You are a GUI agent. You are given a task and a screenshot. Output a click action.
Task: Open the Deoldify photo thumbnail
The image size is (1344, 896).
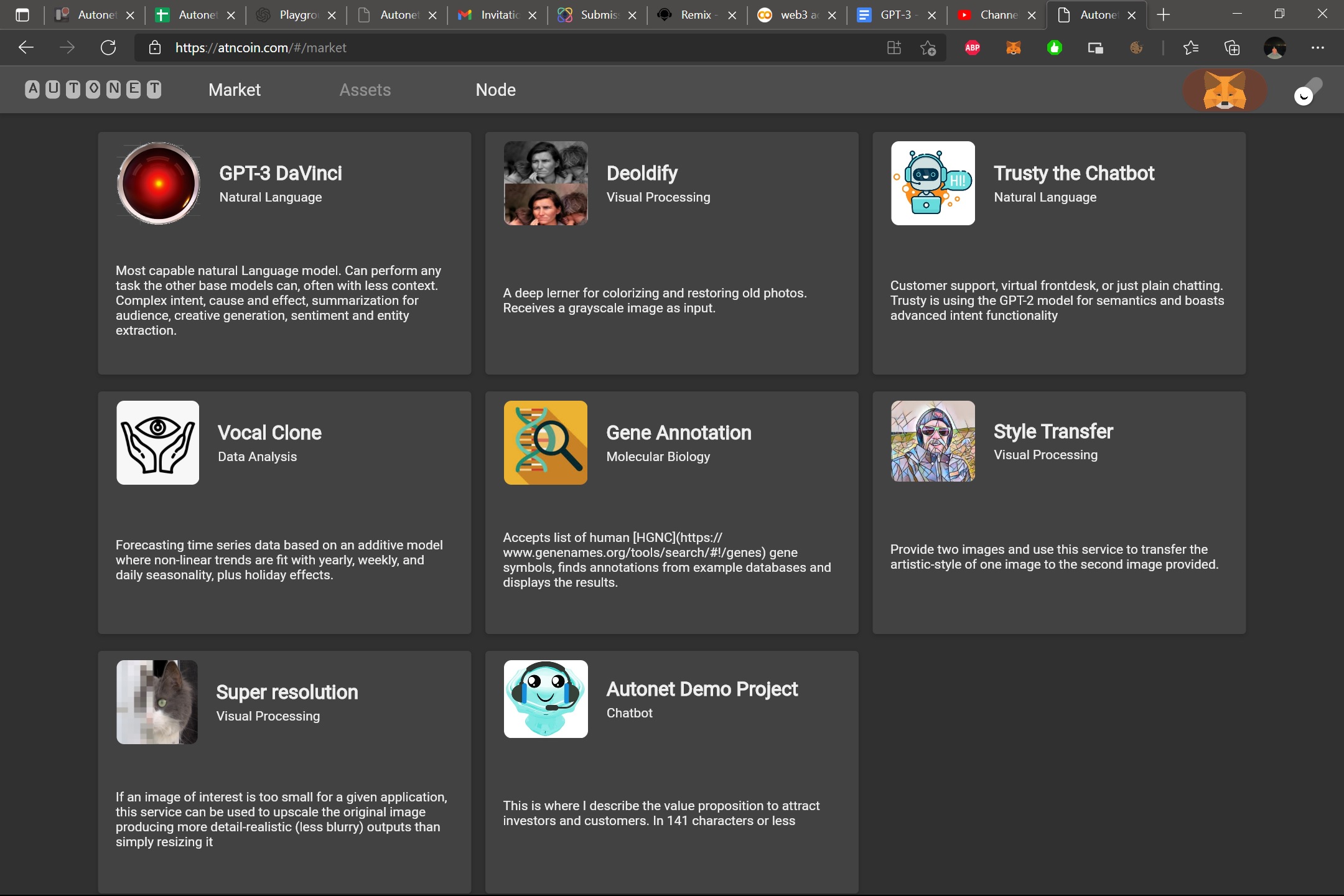pos(546,183)
